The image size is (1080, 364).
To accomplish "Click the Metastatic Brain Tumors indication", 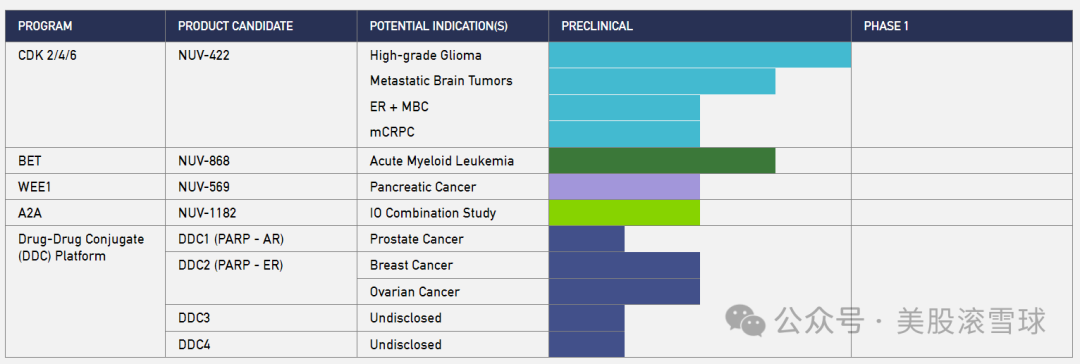I will point(441,81).
